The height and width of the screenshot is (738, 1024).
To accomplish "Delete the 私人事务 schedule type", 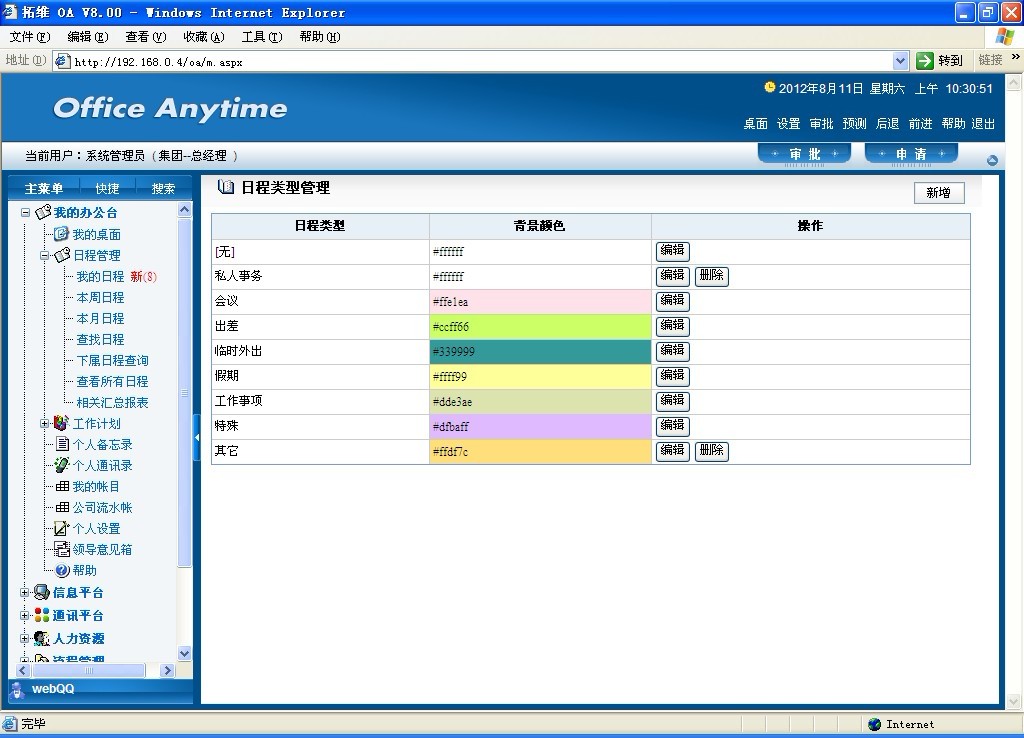I will tap(711, 276).
